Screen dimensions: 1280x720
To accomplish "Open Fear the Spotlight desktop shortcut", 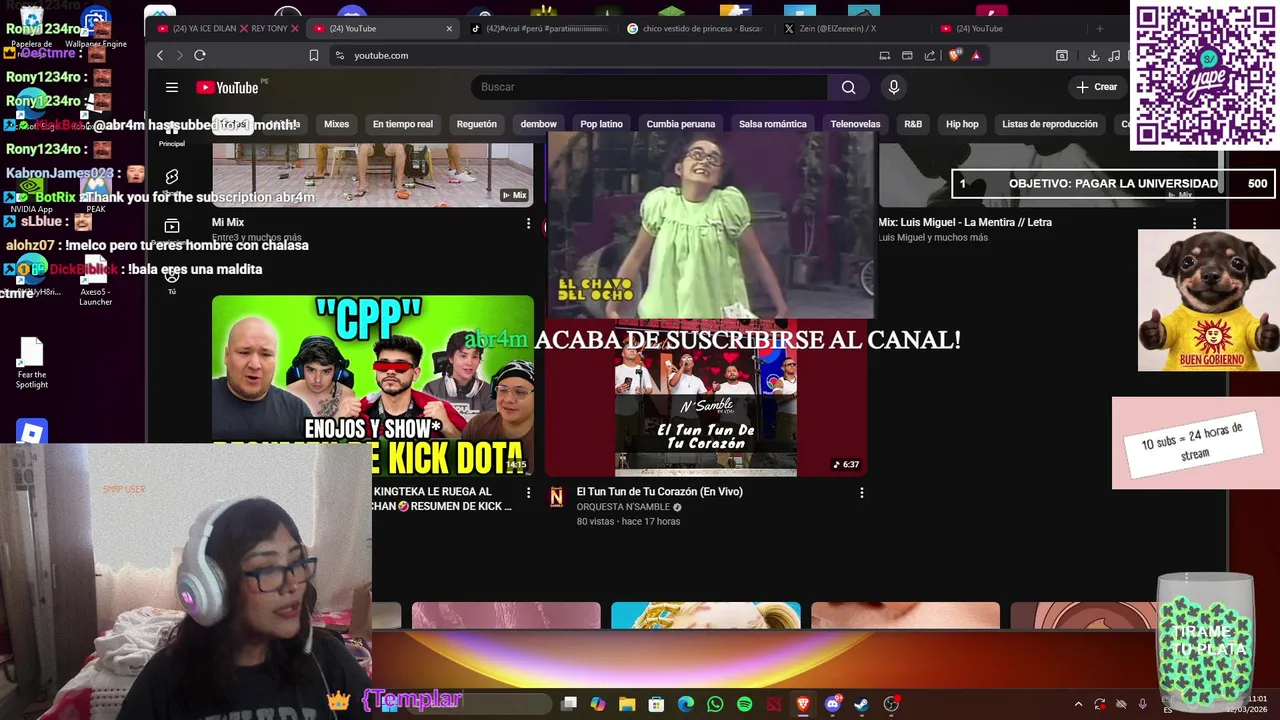I will tap(32, 362).
